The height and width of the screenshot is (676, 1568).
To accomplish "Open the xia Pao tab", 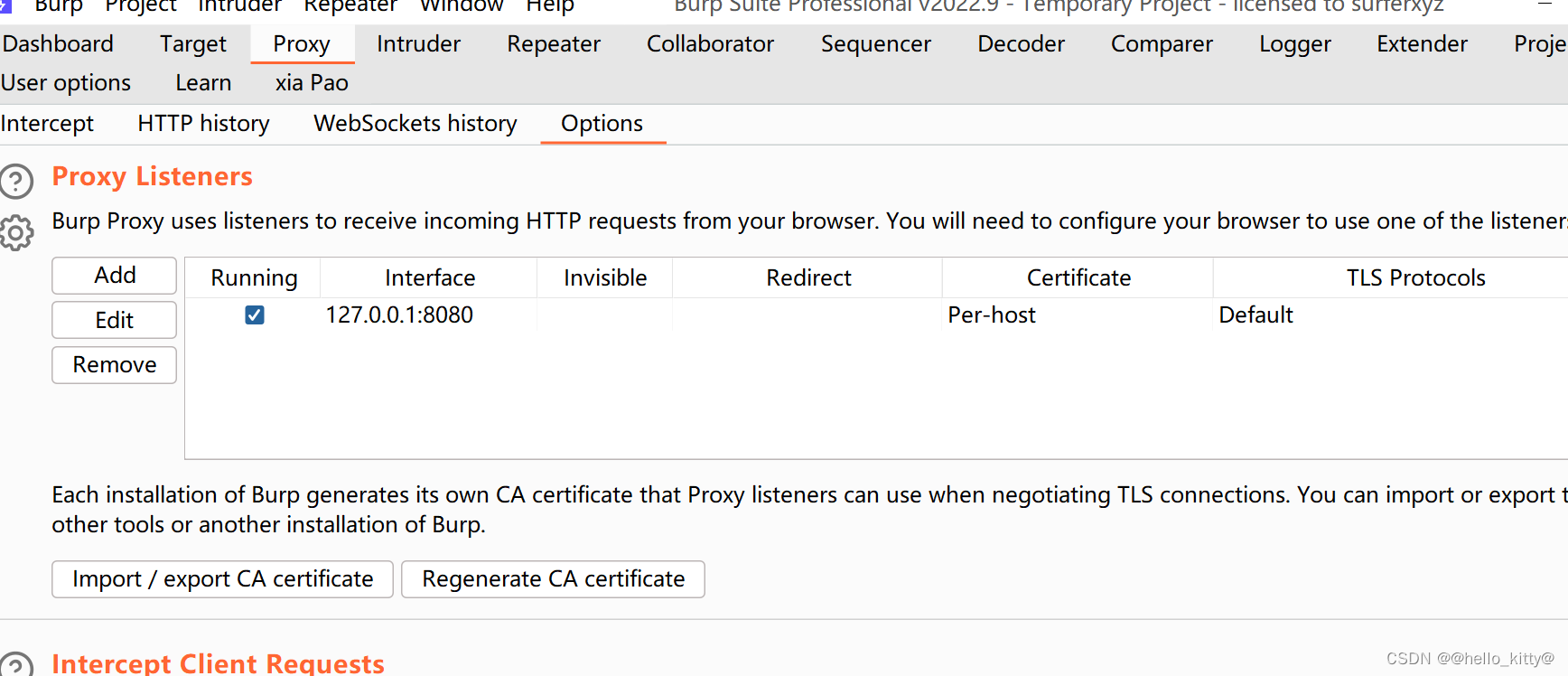I will click(312, 82).
